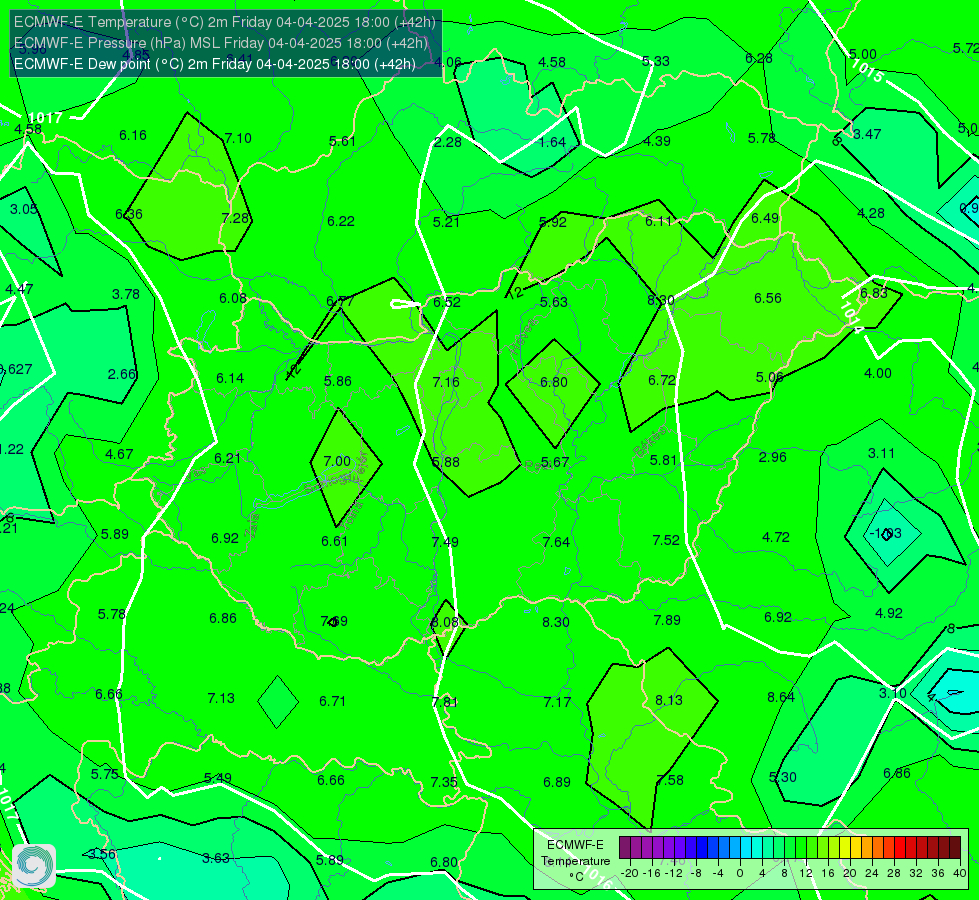Click the grid value 4.39

pyautogui.click(x=657, y=141)
